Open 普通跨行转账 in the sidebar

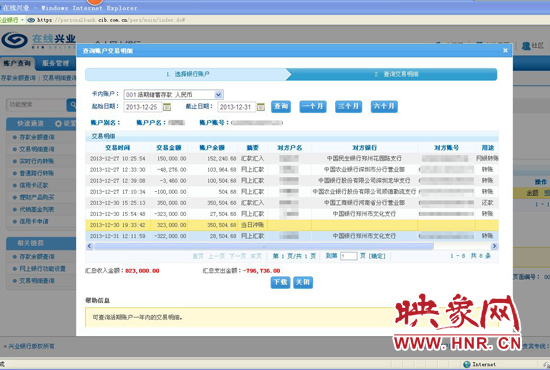[x=37, y=173]
